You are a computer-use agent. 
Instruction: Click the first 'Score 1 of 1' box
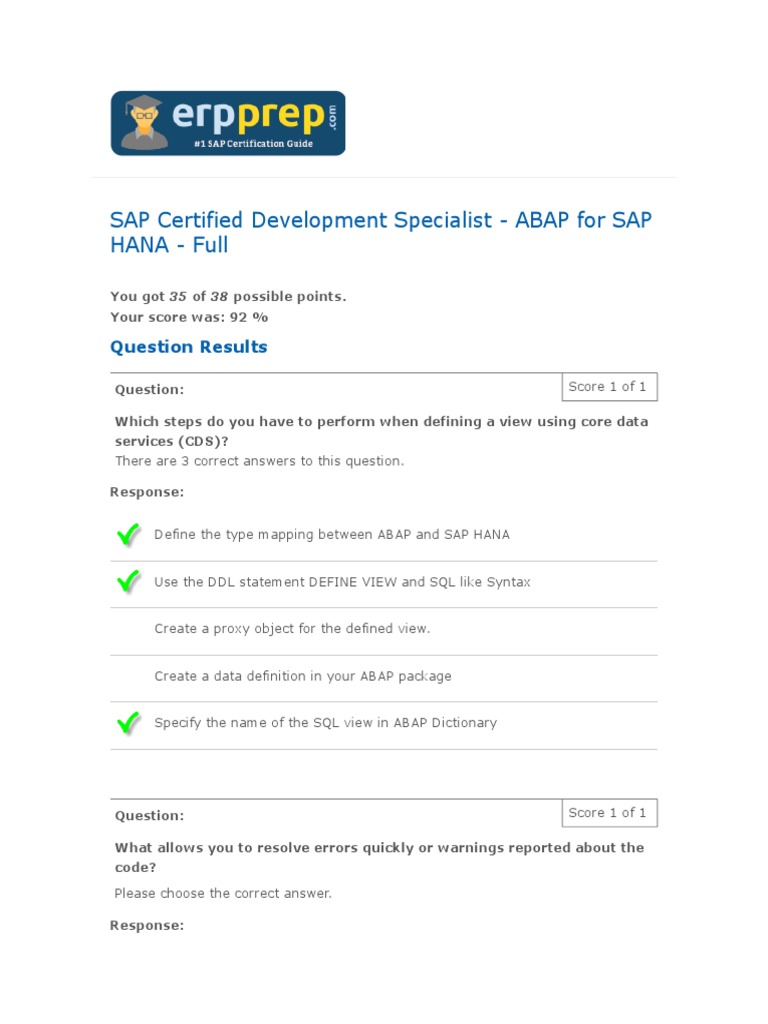point(607,387)
